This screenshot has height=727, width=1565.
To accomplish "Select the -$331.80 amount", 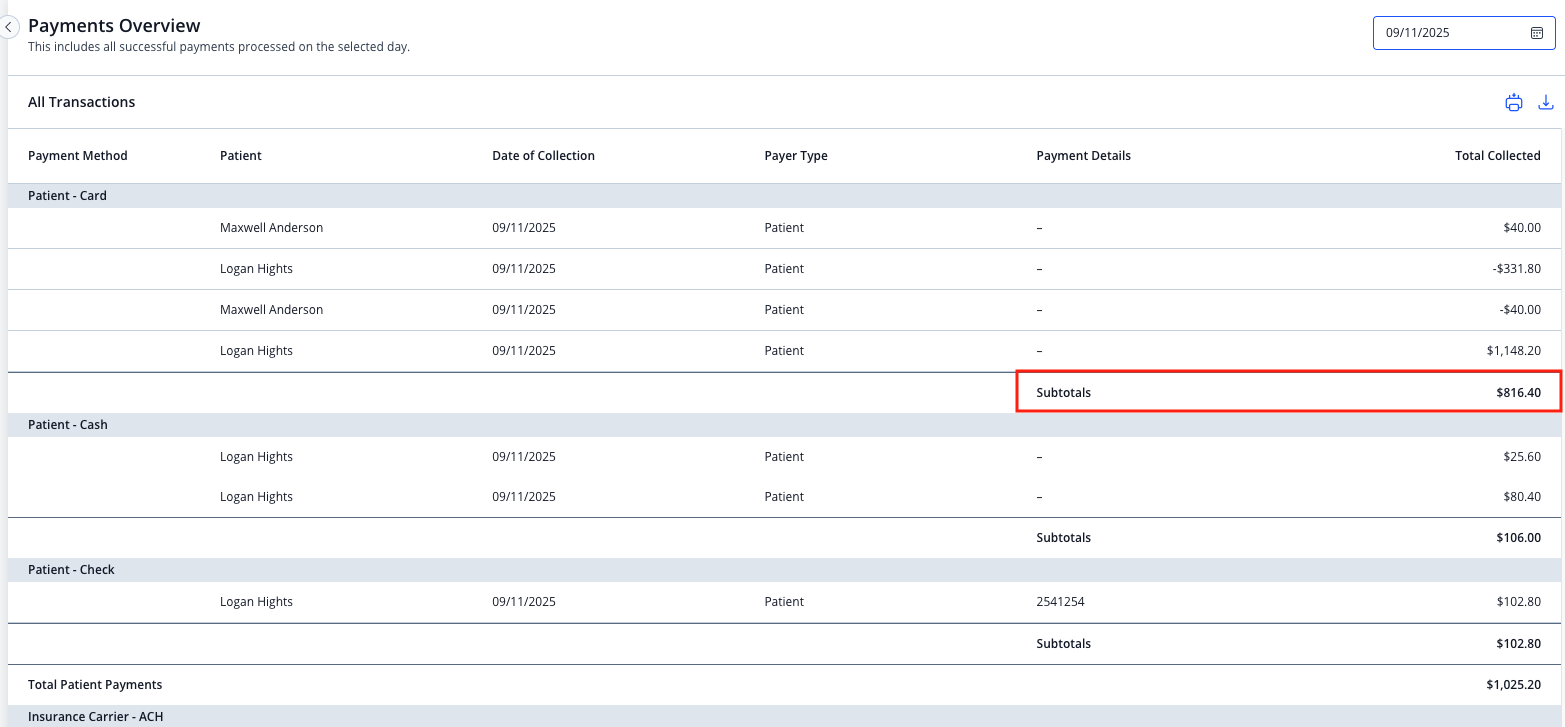I will pos(1517,269).
